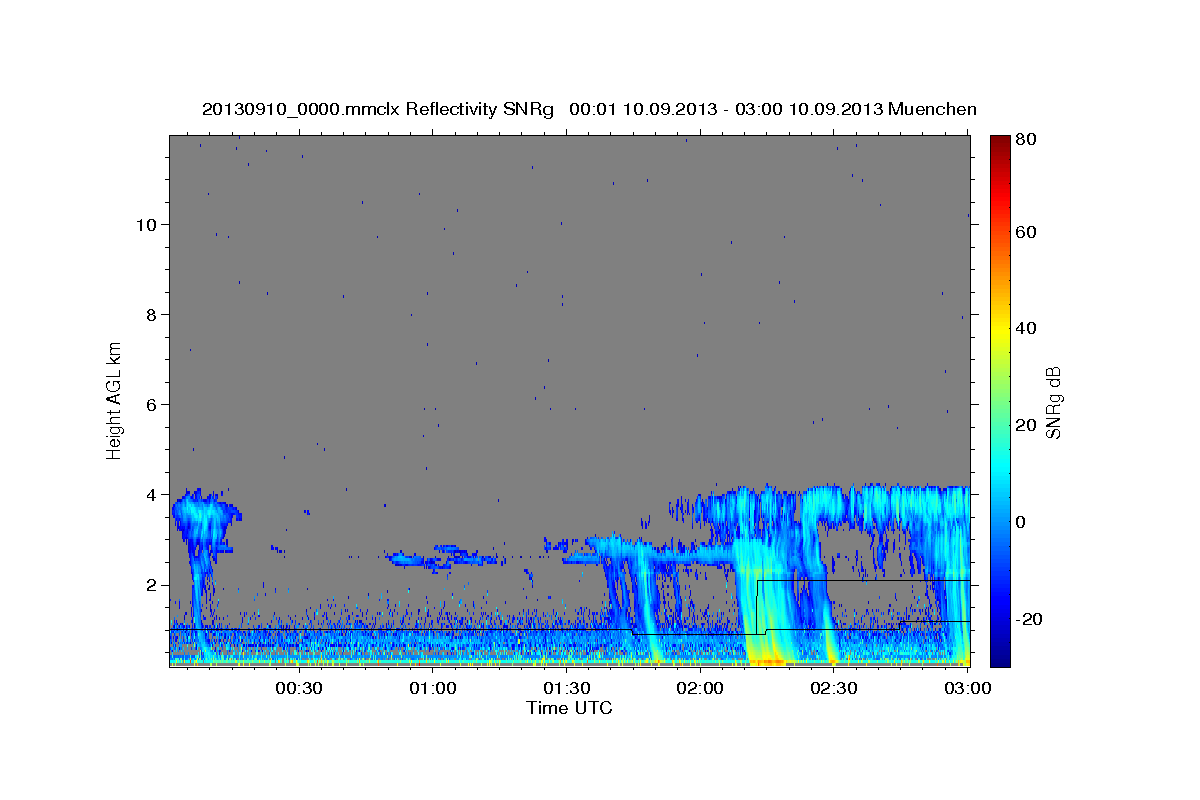Click the colorbar value "40"
Image resolution: width=1200 pixels, height=800 pixels.
1025,328
